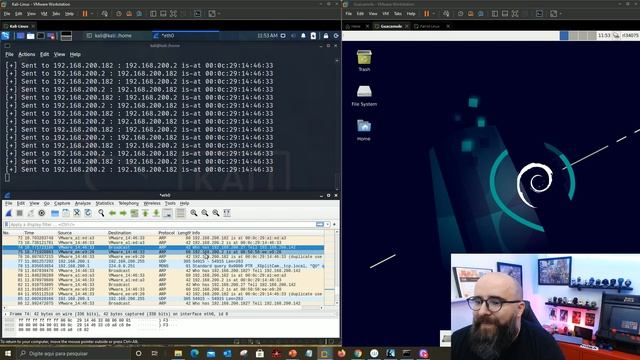Click the Wireshark packet list vertical scrollbar

click(x=336, y=267)
